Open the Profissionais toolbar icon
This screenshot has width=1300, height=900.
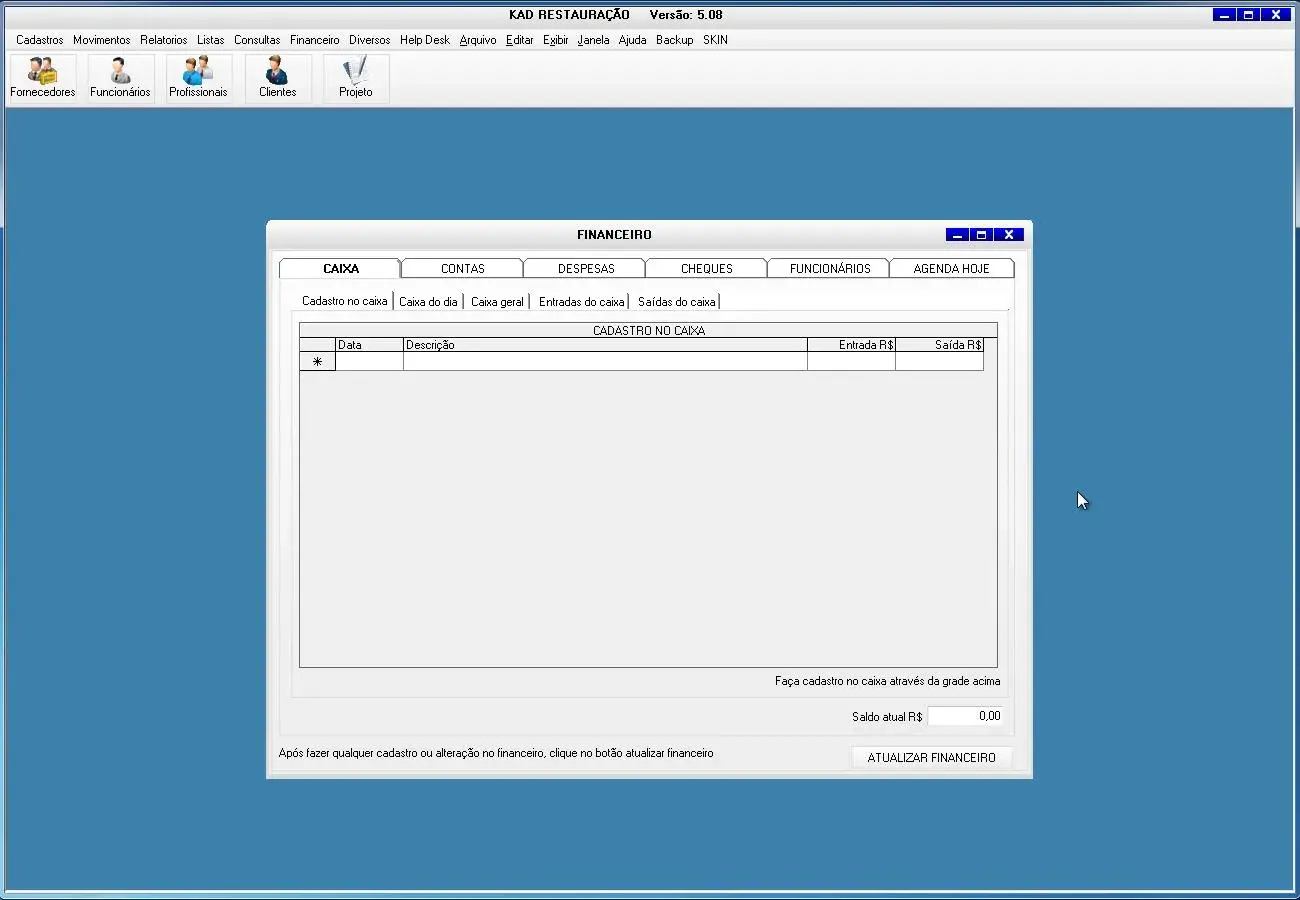point(198,78)
